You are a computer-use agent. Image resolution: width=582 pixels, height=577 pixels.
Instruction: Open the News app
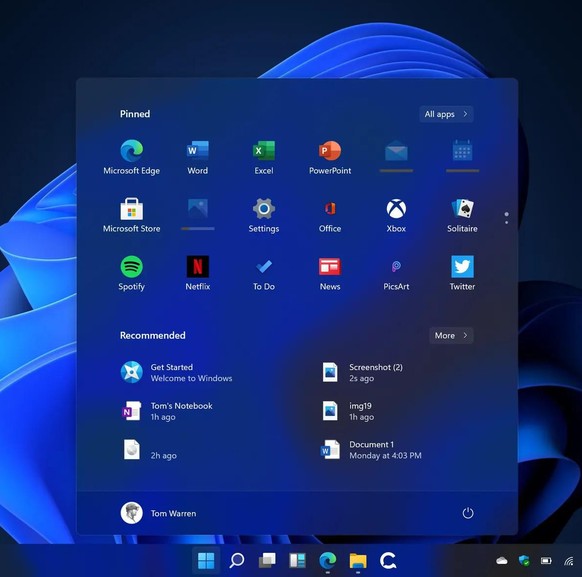330,273
